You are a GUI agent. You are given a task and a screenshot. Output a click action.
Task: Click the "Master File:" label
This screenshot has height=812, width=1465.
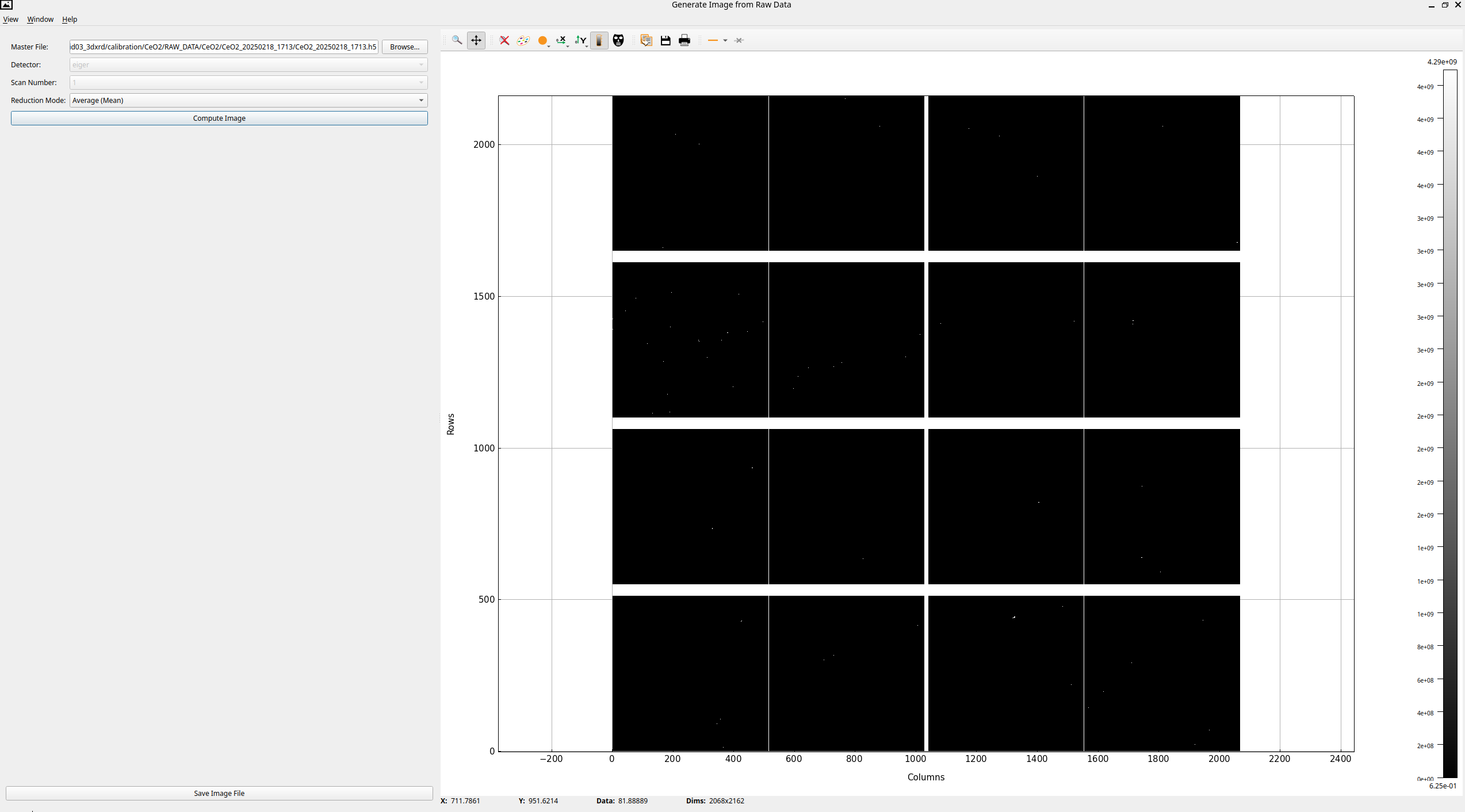[29, 47]
